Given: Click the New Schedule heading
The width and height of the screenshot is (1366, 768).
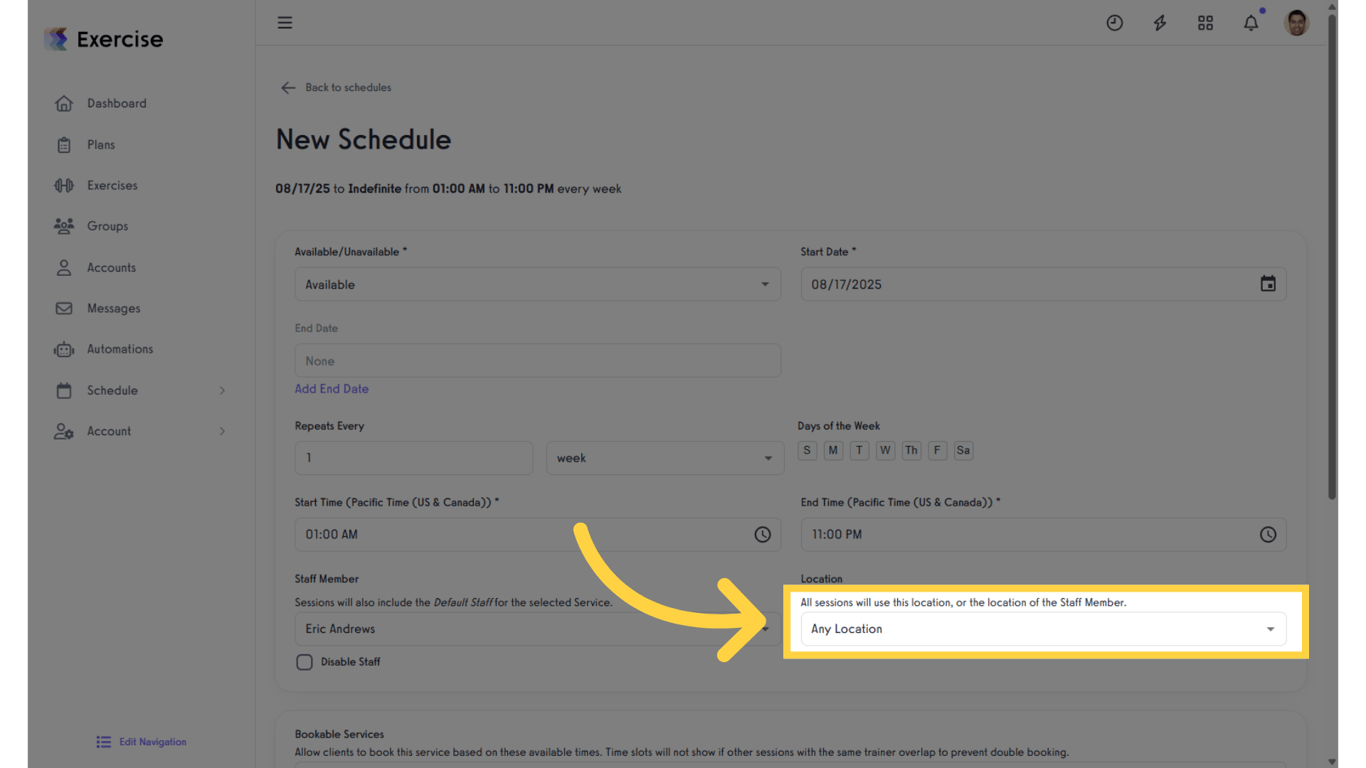Looking at the screenshot, I should tap(363, 140).
